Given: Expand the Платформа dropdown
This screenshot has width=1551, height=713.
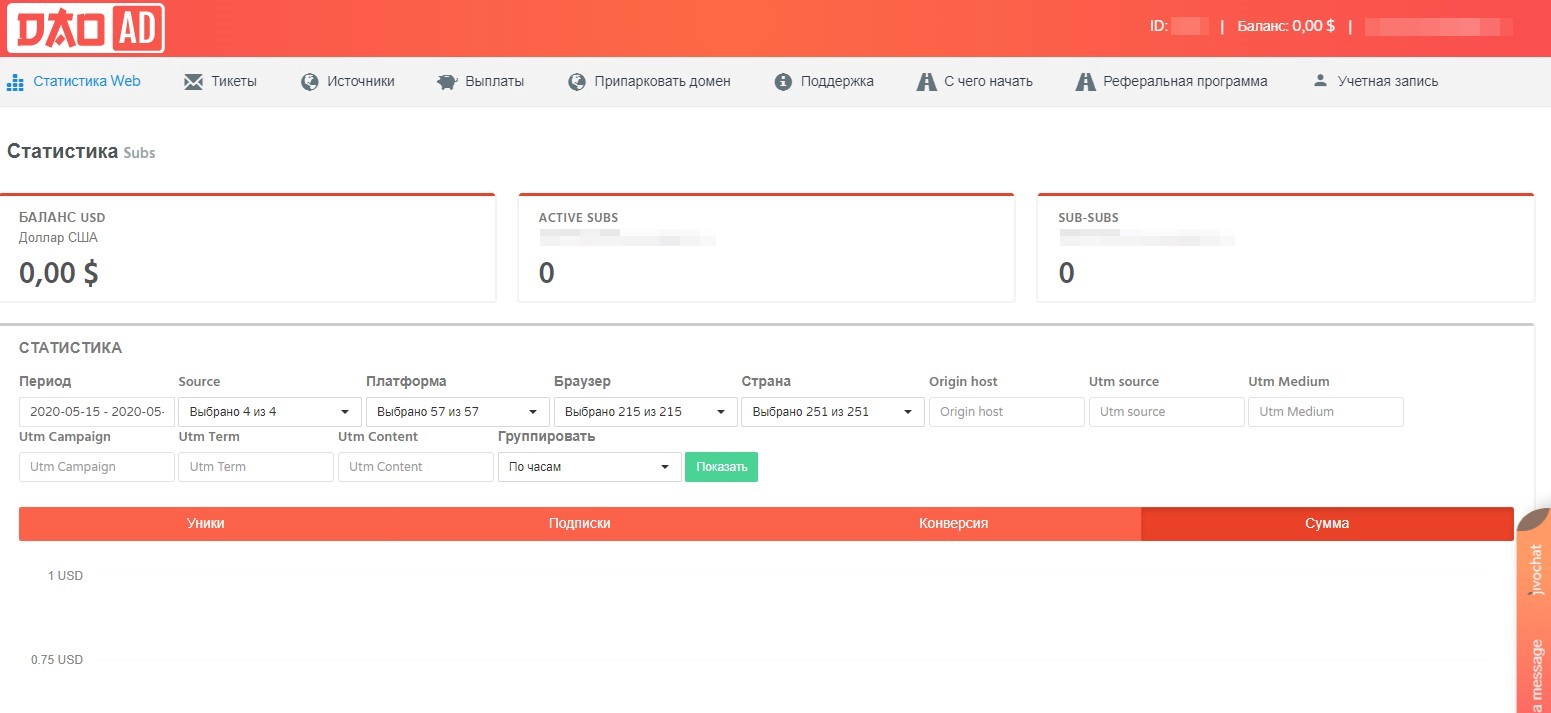Looking at the screenshot, I should [457, 412].
